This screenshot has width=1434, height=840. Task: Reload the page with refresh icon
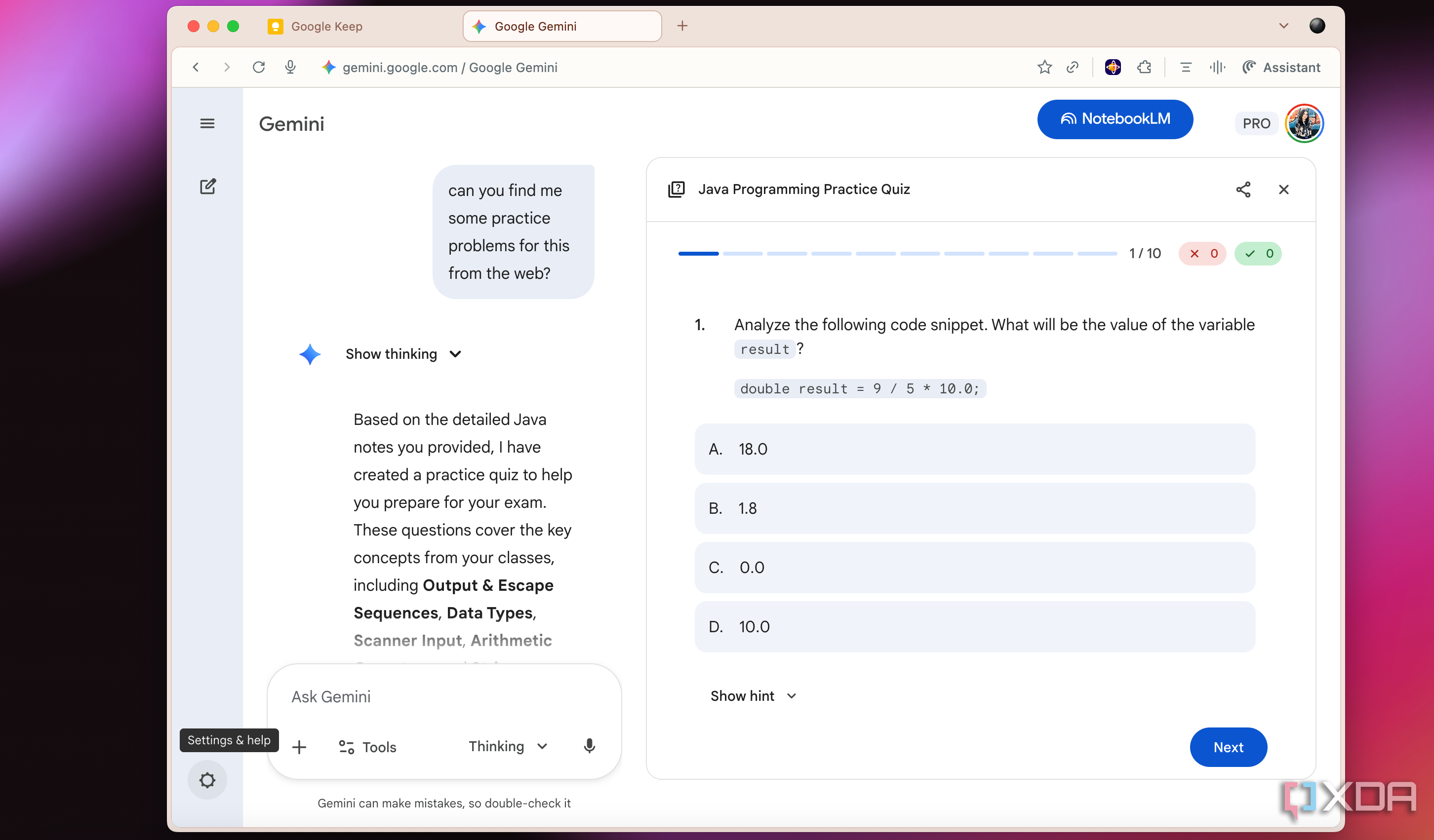(258, 67)
